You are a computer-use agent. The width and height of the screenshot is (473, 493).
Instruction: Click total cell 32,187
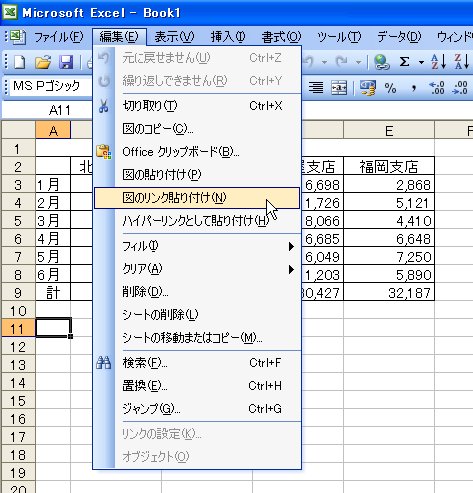389,292
